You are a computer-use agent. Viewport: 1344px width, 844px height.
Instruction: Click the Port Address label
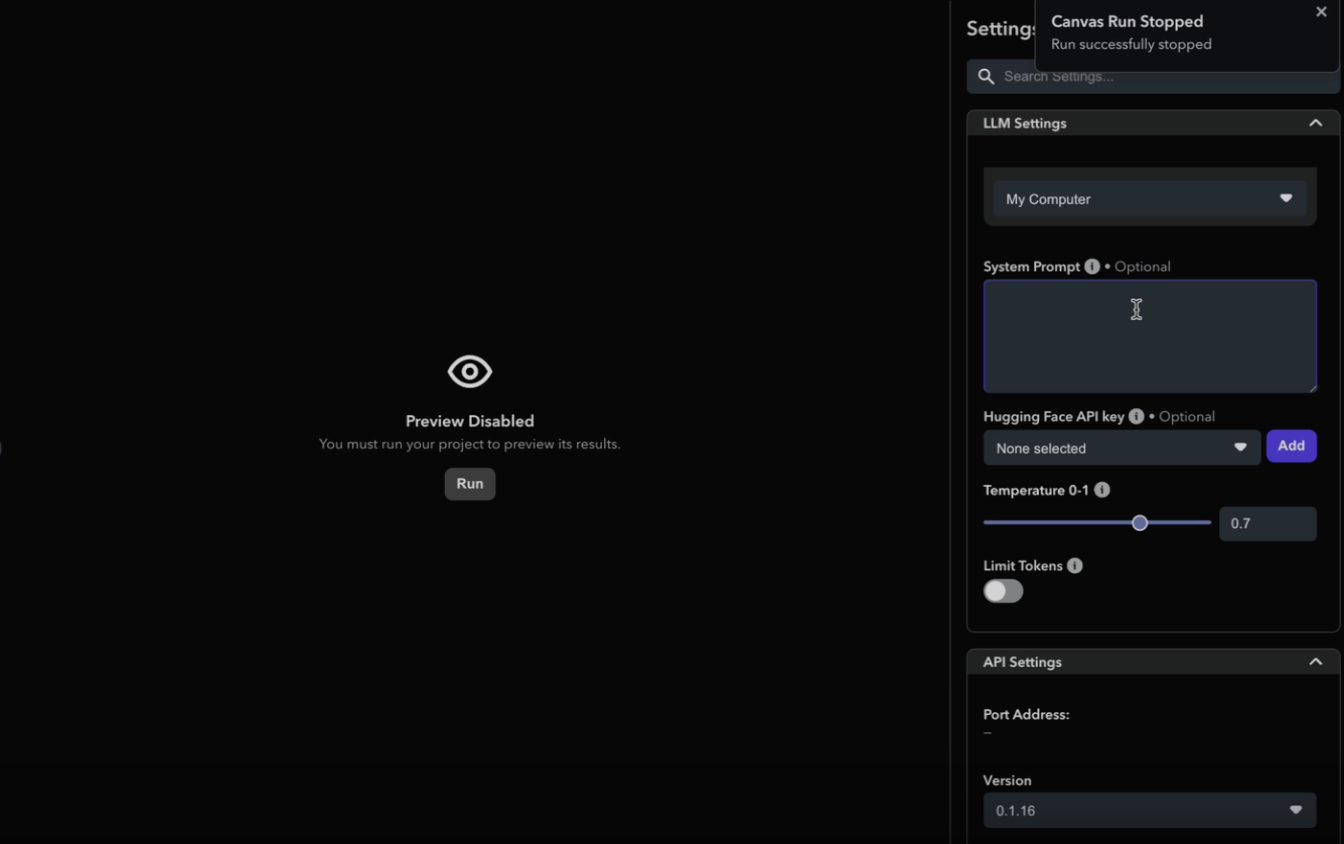1026,714
